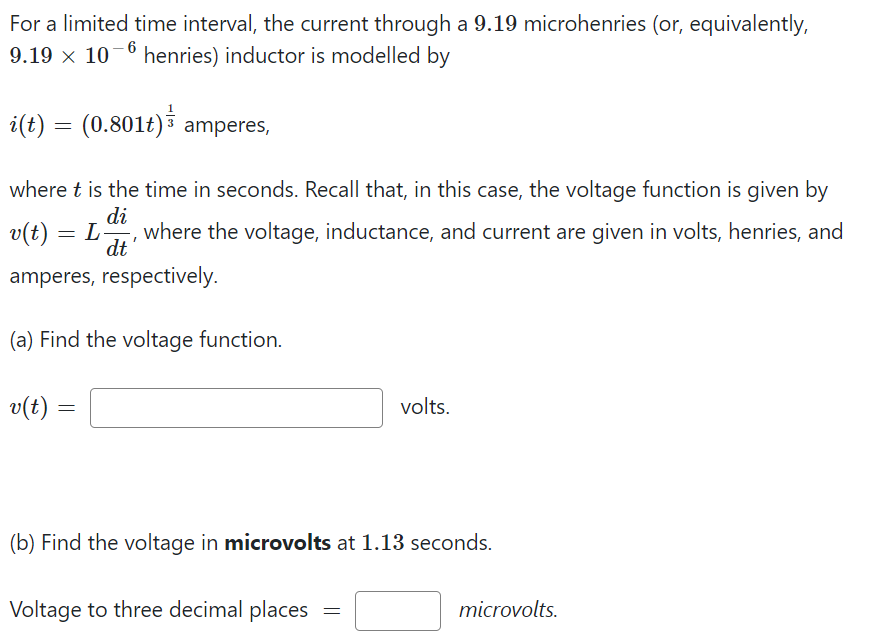Screen dimensions: 879x637
Task: Click the microvolts answer input box
Action: click(x=397, y=610)
